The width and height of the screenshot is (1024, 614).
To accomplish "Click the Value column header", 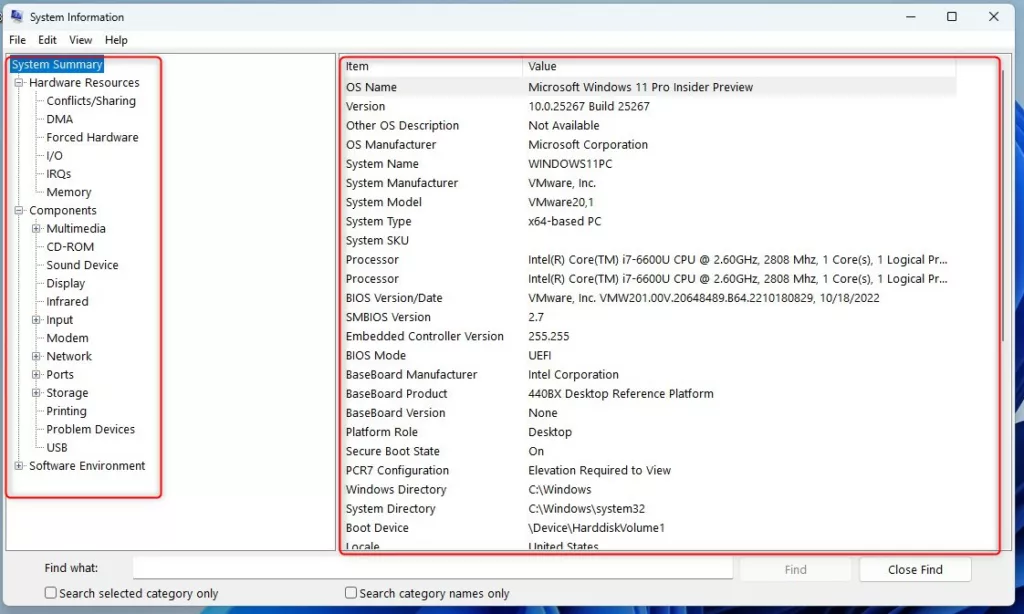I will click(x=739, y=66).
